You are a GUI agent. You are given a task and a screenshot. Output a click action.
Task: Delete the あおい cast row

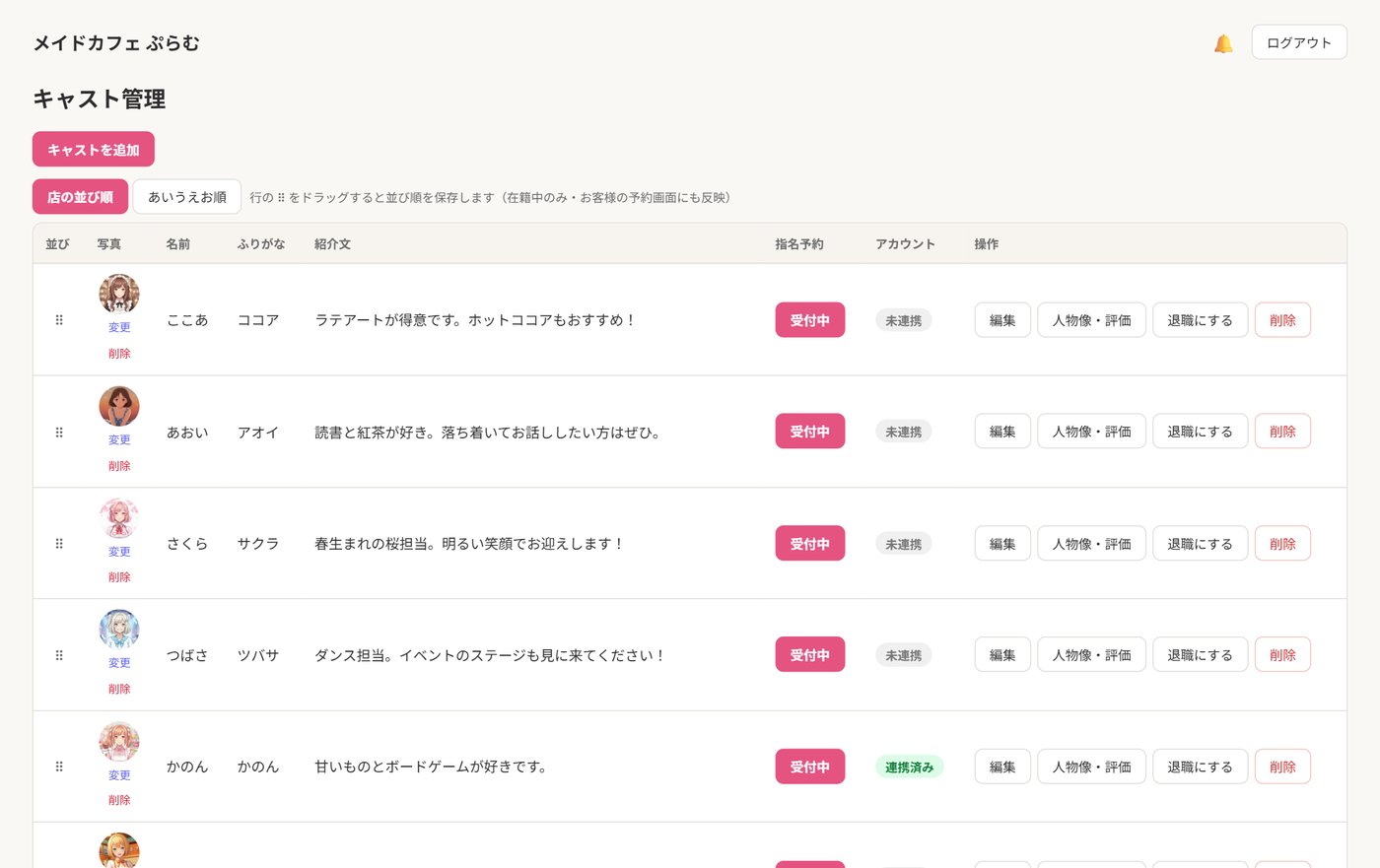(1282, 432)
